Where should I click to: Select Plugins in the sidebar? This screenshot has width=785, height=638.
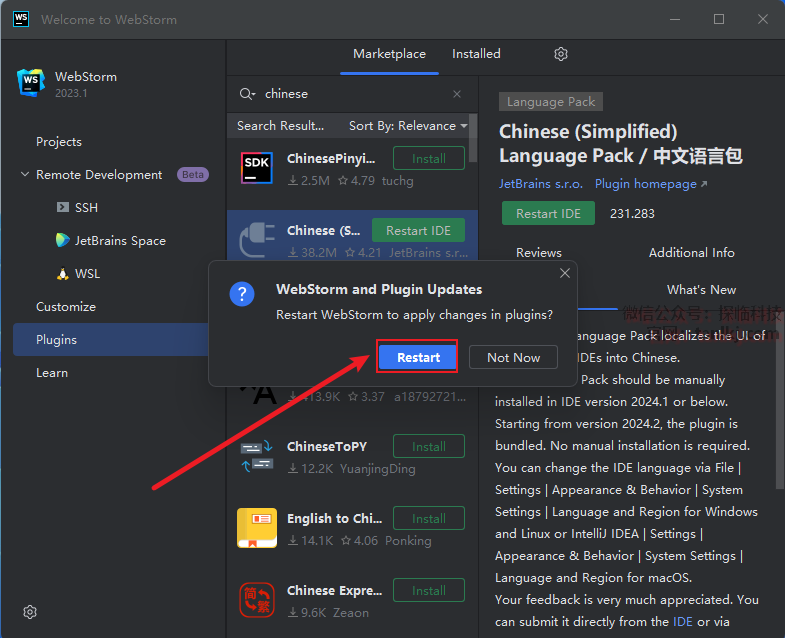(x=111, y=340)
